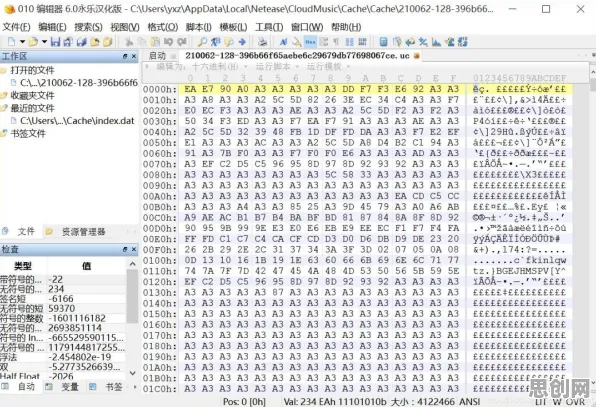This screenshot has width=596, height=407.
Task: Click the Print toolbar icon
Action: 262,42
